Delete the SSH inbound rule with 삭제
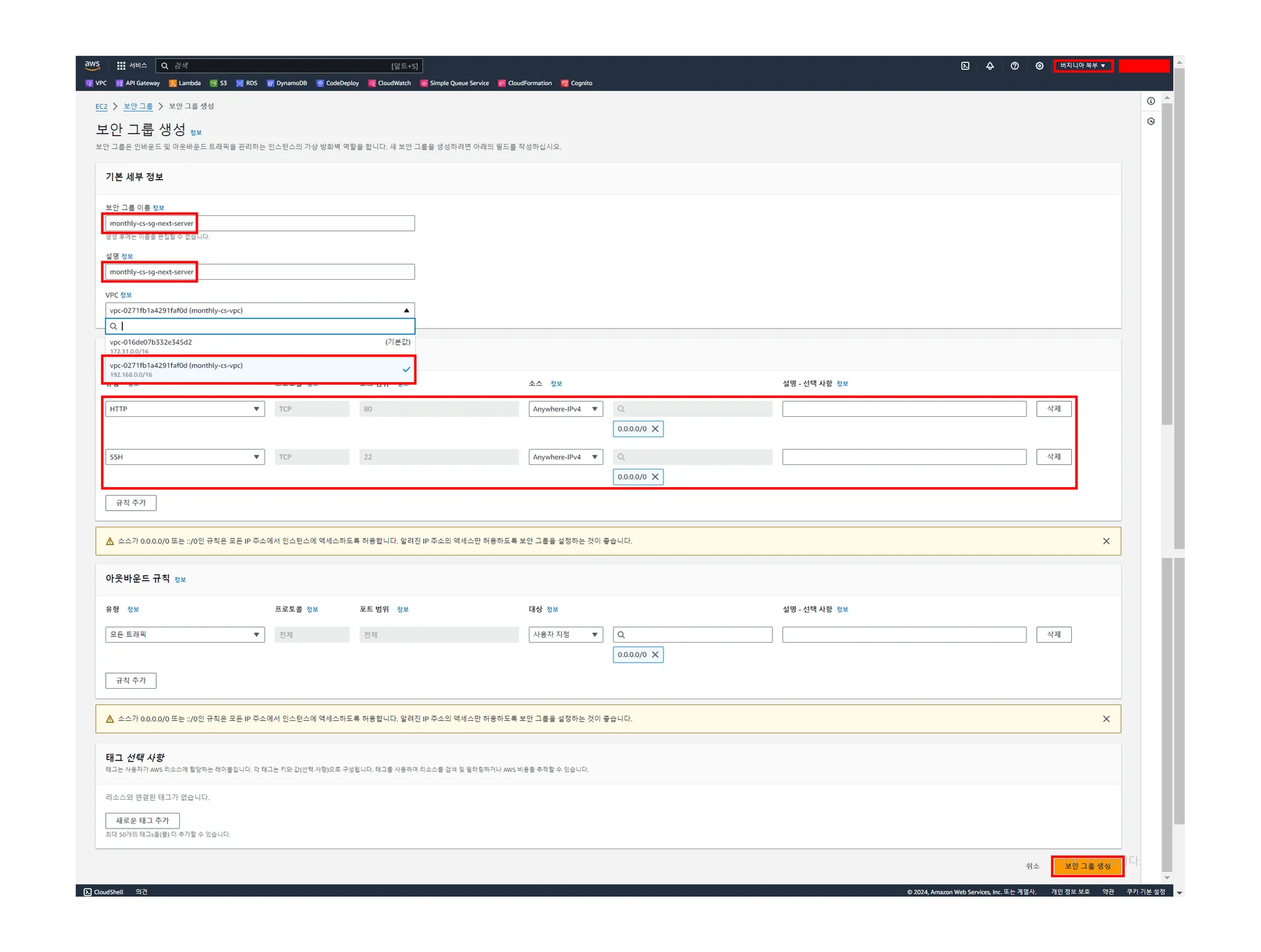This screenshot has width=1261, height=952. tap(1053, 457)
